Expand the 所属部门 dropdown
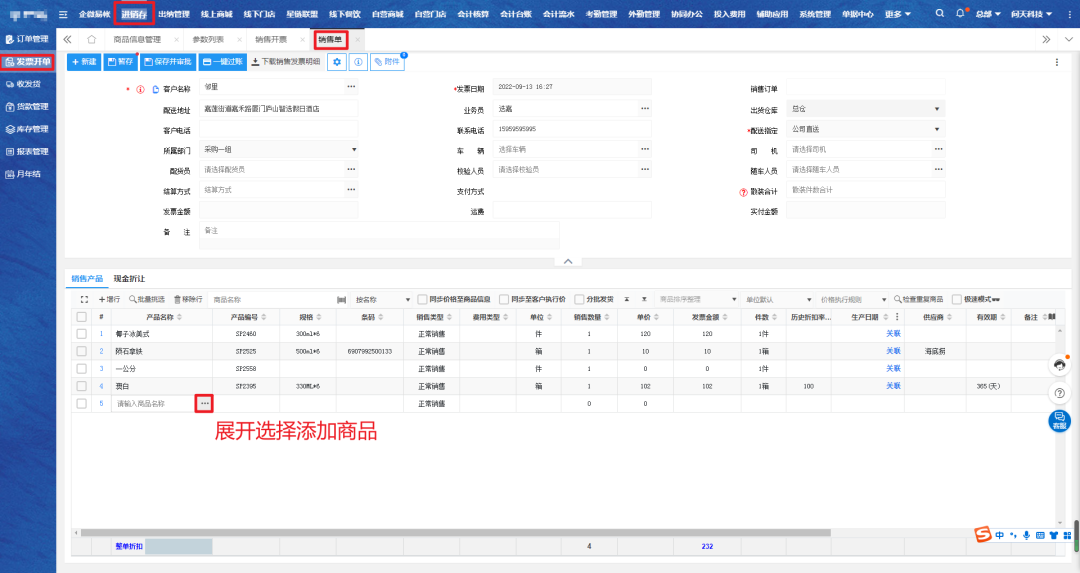 click(x=354, y=149)
